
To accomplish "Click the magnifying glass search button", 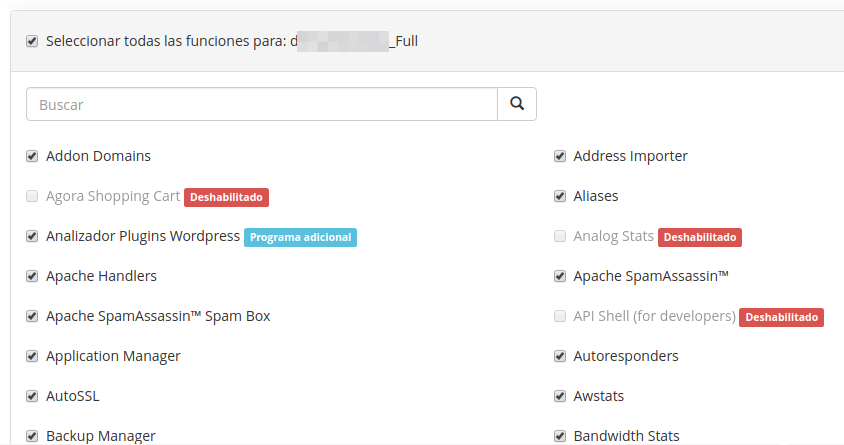I will click(x=517, y=104).
